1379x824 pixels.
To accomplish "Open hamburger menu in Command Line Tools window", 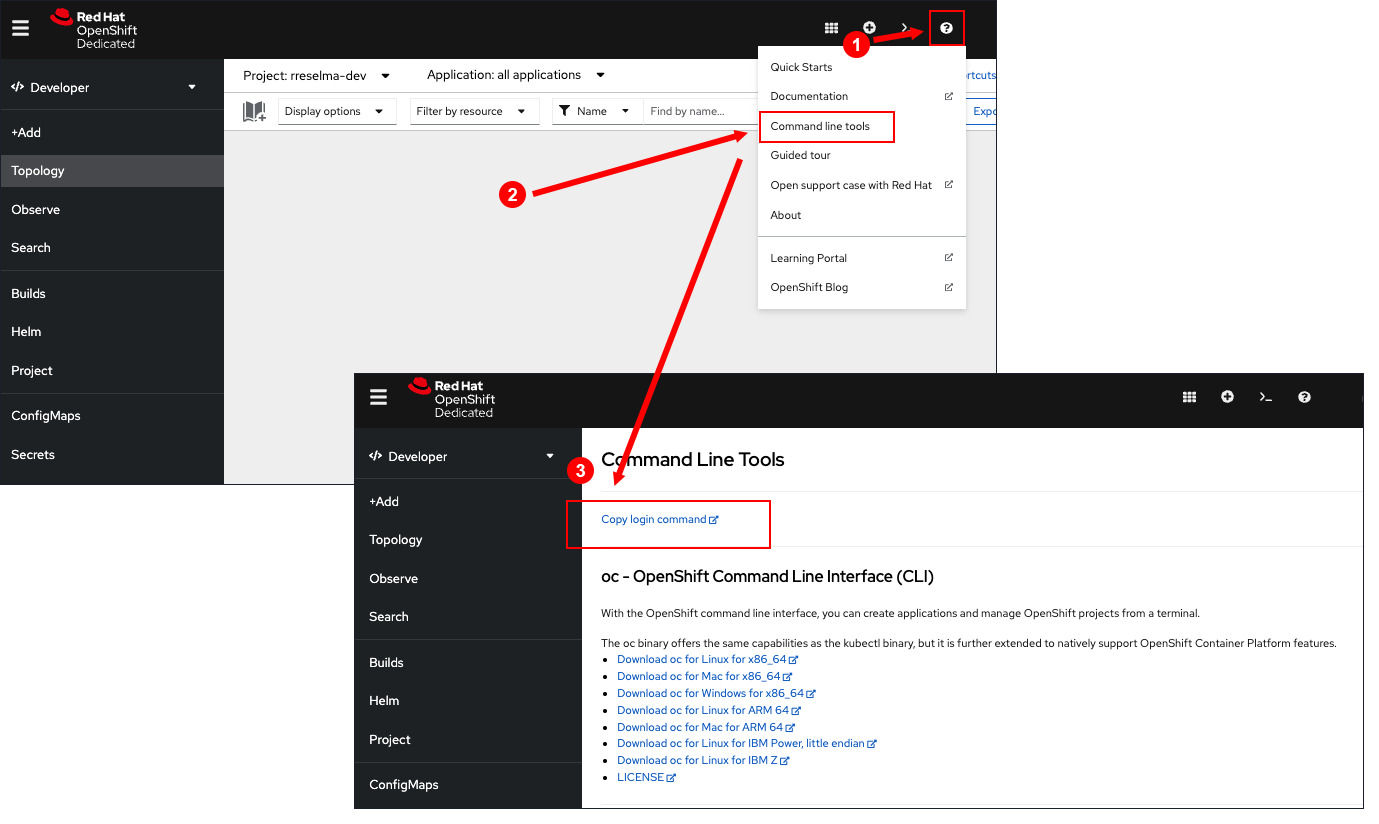I will [x=378, y=397].
